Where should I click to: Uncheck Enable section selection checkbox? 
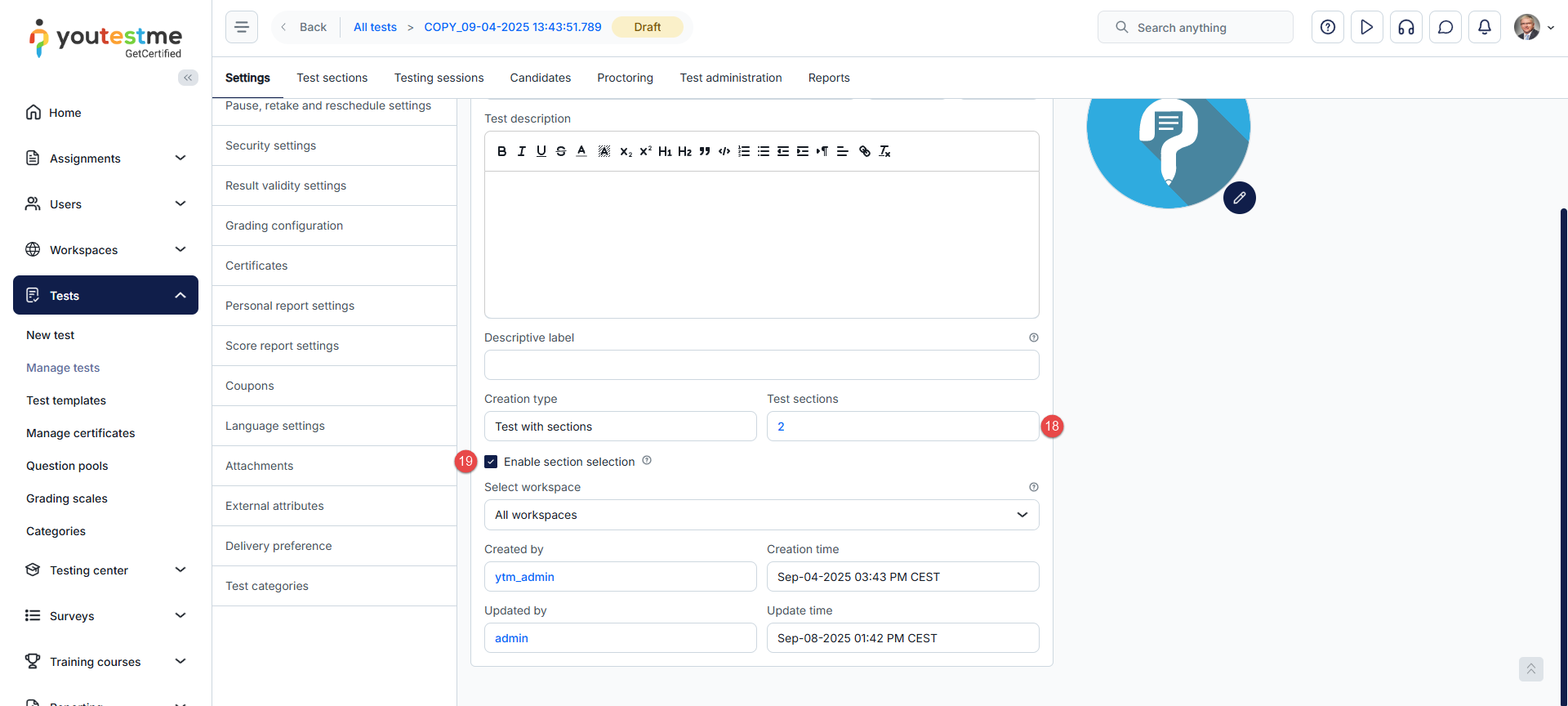pyautogui.click(x=491, y=462)
